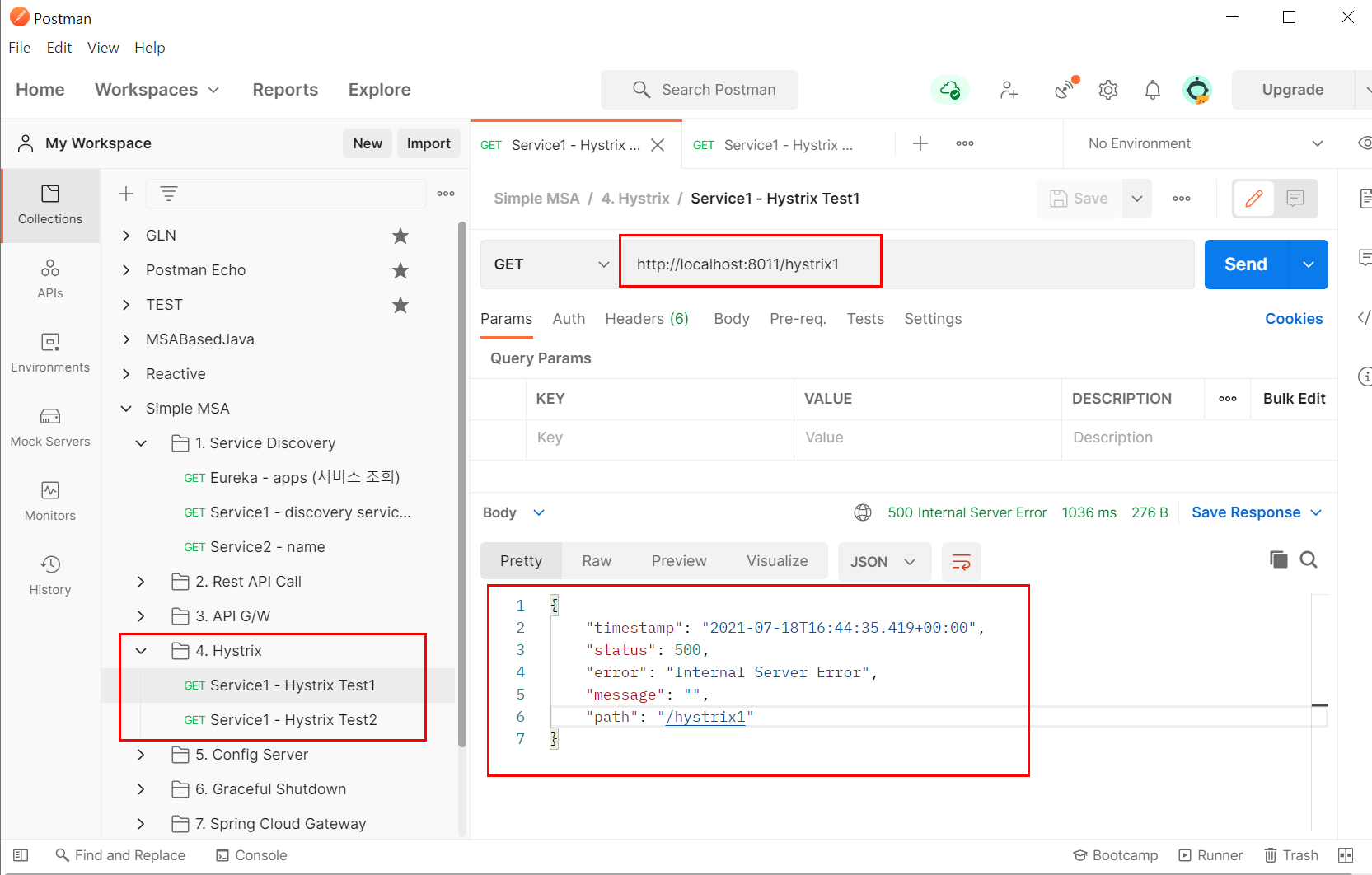This screenshot has width=1372, height=875.
Task: Toggle sidebar visibility in status bar
Action: coord(21,855)
